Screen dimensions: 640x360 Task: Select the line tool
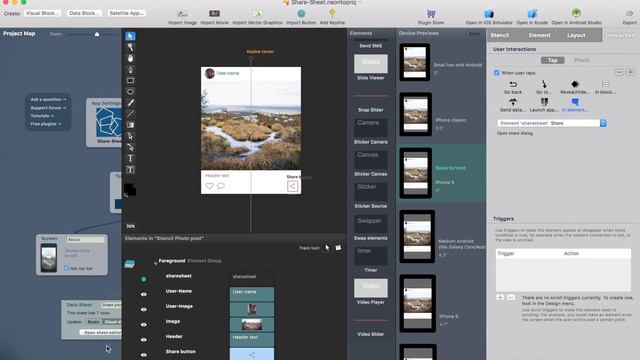click(x=130, y=114)
